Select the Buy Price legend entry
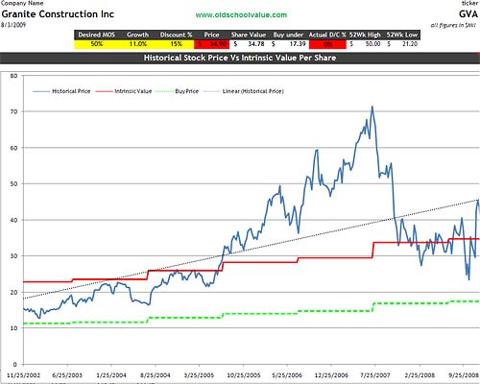Viewport: 480px width, 384px height. point(177,91)
